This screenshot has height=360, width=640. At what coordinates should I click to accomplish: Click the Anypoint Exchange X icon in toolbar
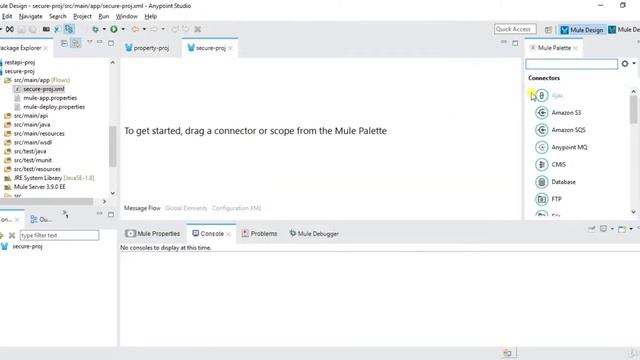pyautogui.click(x=10, y=29)
